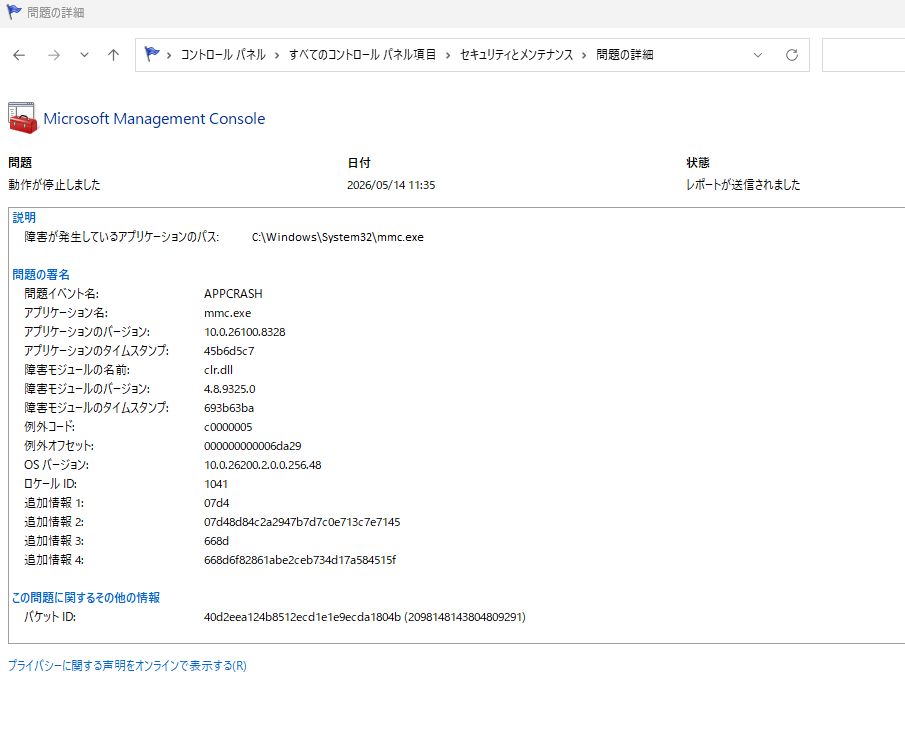Go to セキュリティとメンテナンス breadcrumb
The image size is (905, 731).
[517, 55]
